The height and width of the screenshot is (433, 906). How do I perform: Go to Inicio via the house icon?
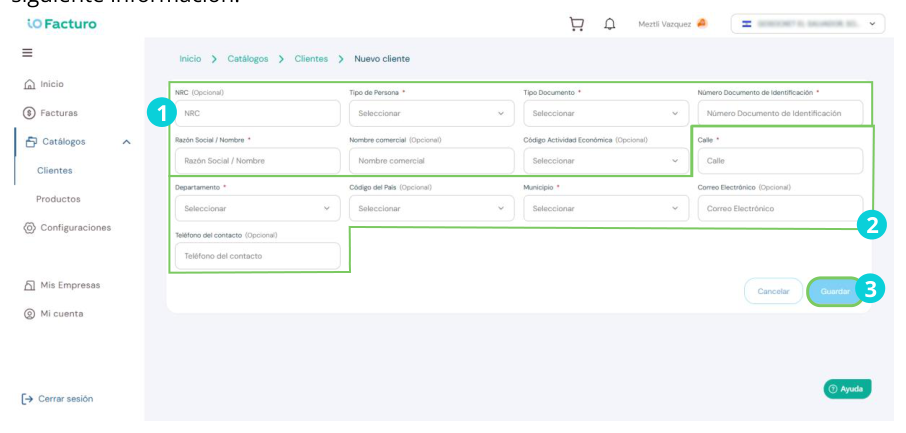[x=29, y=84]
